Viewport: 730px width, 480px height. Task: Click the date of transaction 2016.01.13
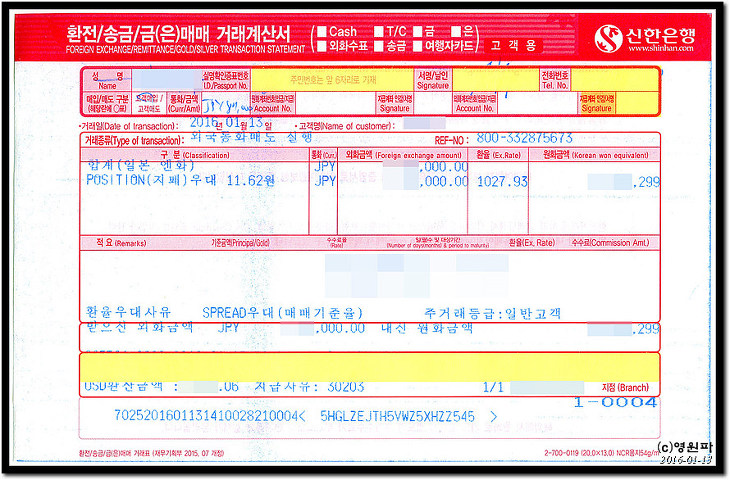click(225, 123)
